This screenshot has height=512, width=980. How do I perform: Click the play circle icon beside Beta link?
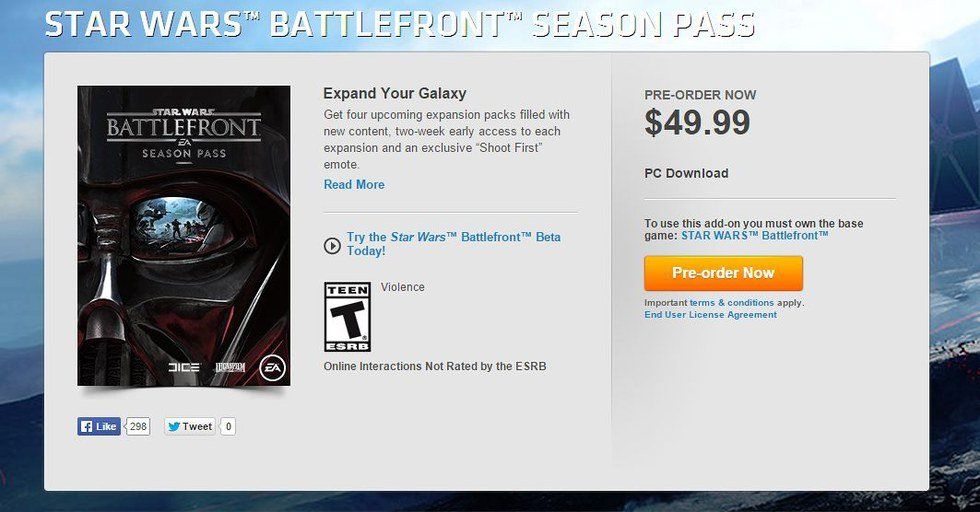pos(332,245)
